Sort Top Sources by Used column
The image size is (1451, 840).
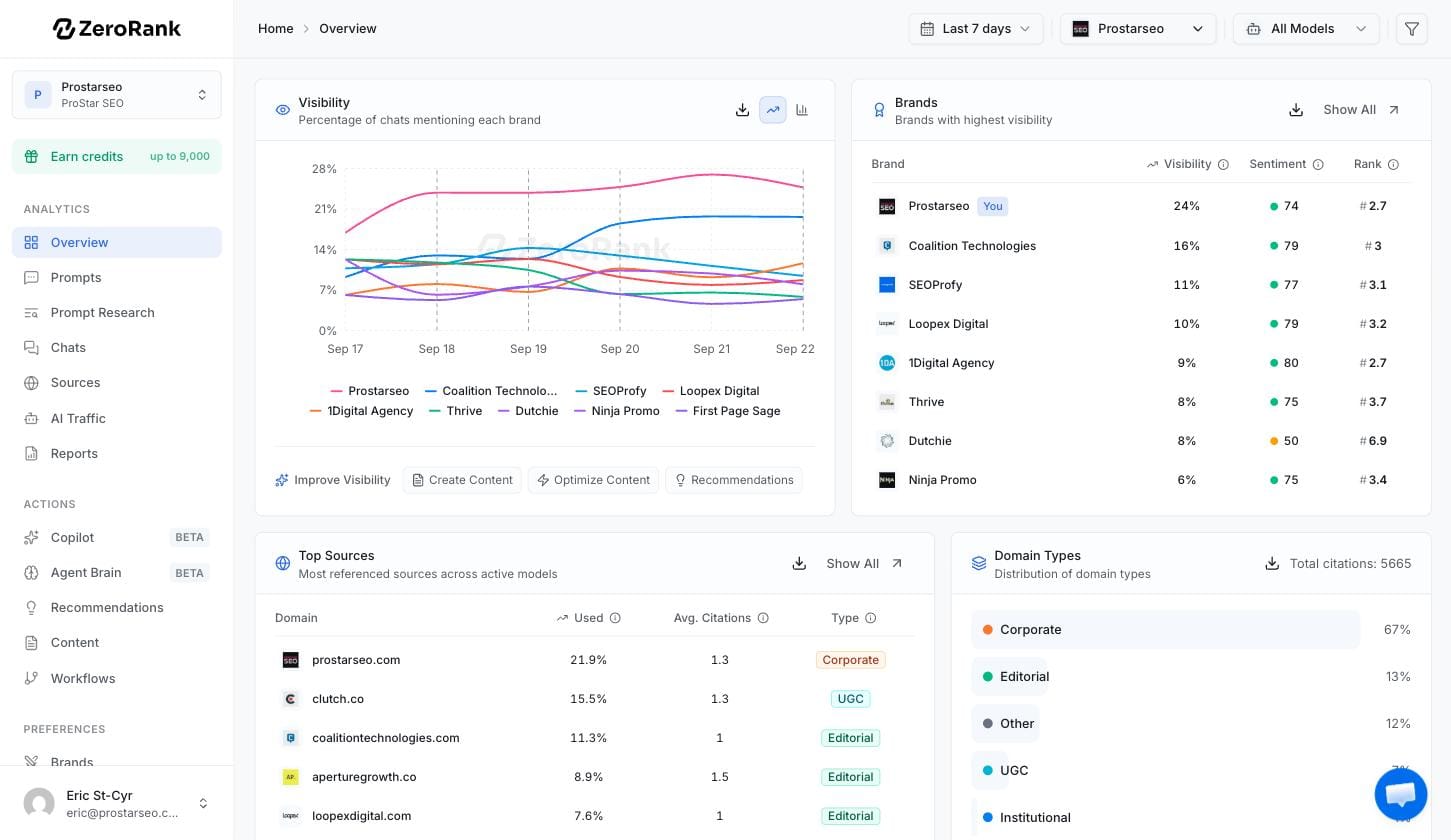pos(580,618)
